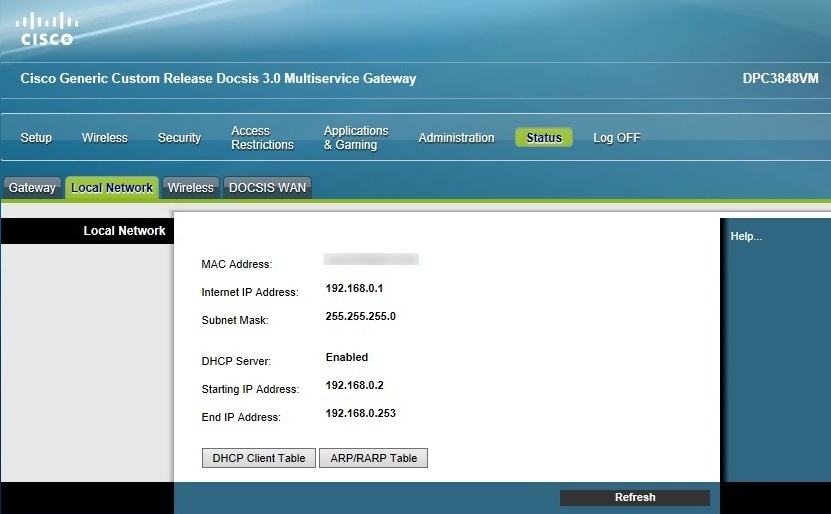The height and width of the screenshot is (514, 831).
Task: Open the ARP/RARP Table
Action: [x=374, y=458]
